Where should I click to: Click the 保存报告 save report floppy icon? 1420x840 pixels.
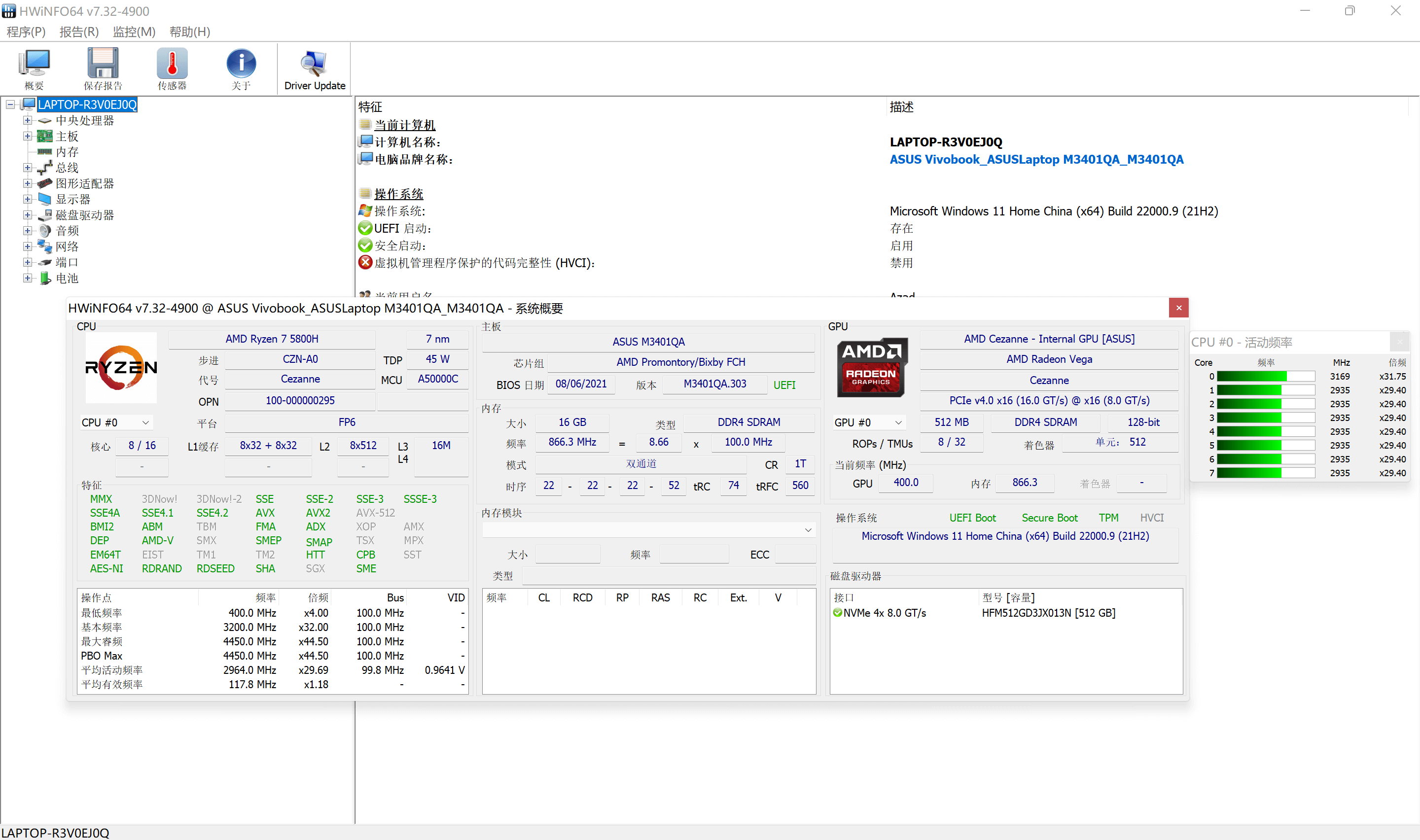(x=103, y=63)
